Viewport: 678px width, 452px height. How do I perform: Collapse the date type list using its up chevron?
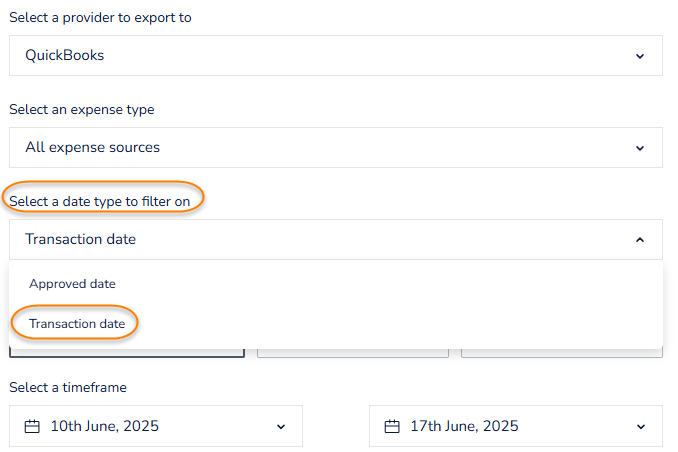(640, 240)
